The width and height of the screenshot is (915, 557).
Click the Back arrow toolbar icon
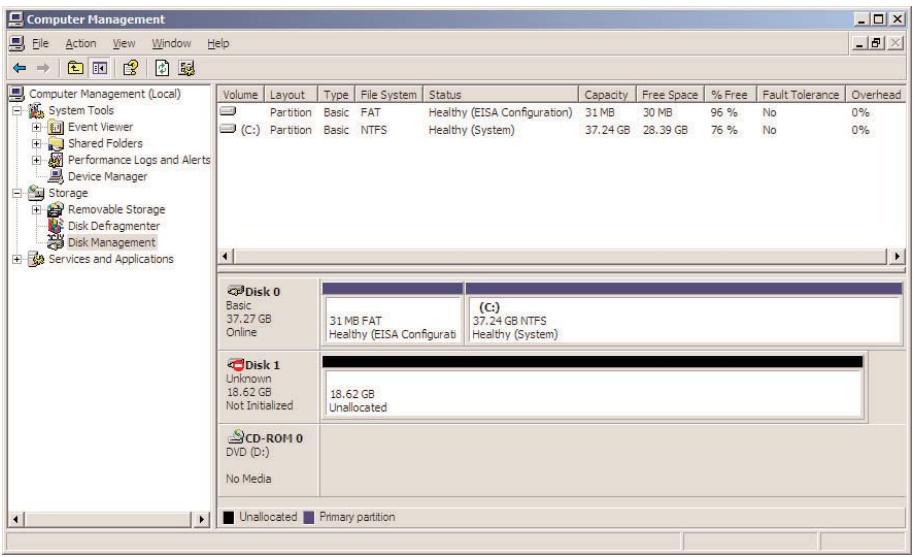tap(20, 68)
